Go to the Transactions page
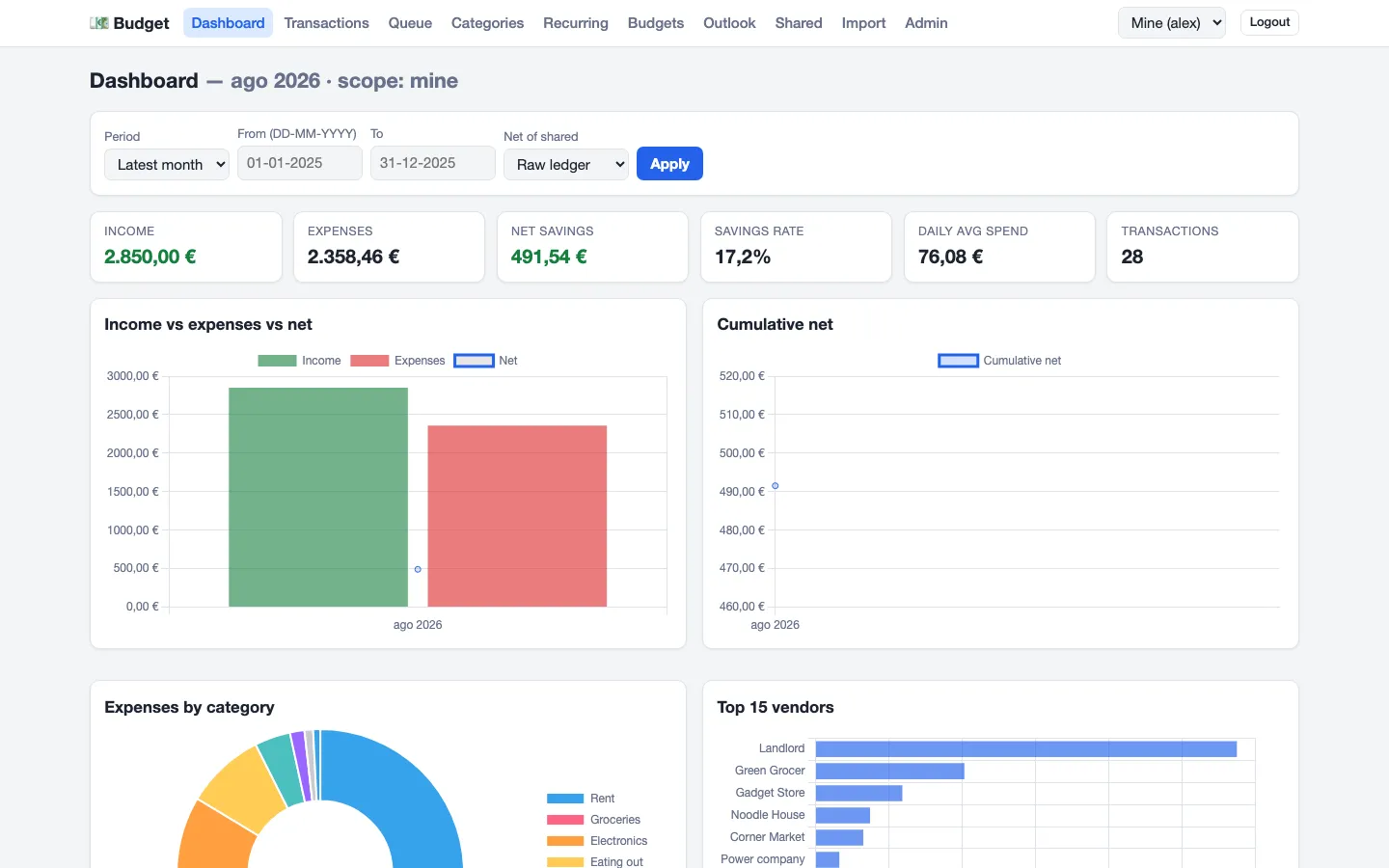Viewport: 1389px width, 868px height. point(326,23)
